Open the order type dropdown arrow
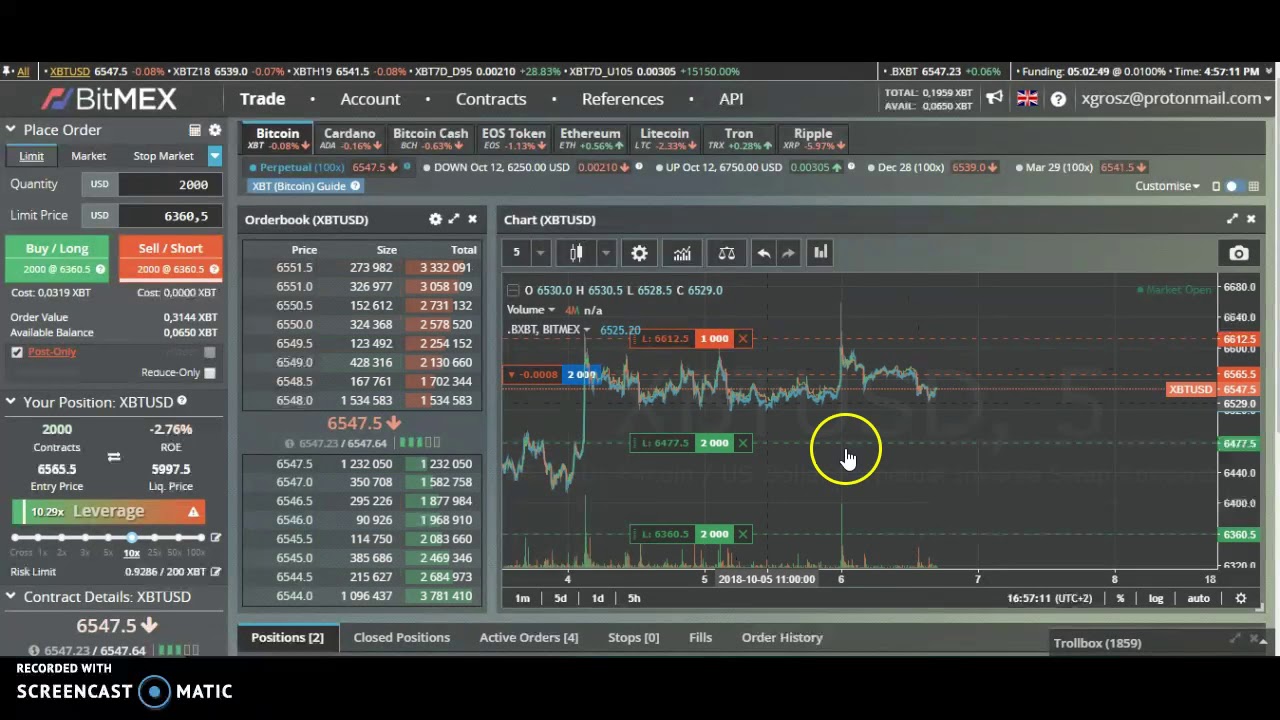The height and width of the screenshot is (720, 1280). tap(214, 155)
